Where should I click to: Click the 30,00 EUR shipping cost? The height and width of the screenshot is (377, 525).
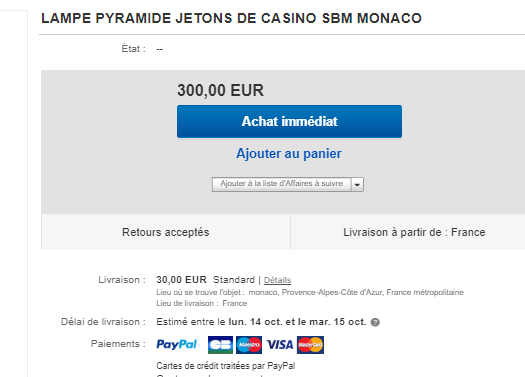(x=181, y=280)
